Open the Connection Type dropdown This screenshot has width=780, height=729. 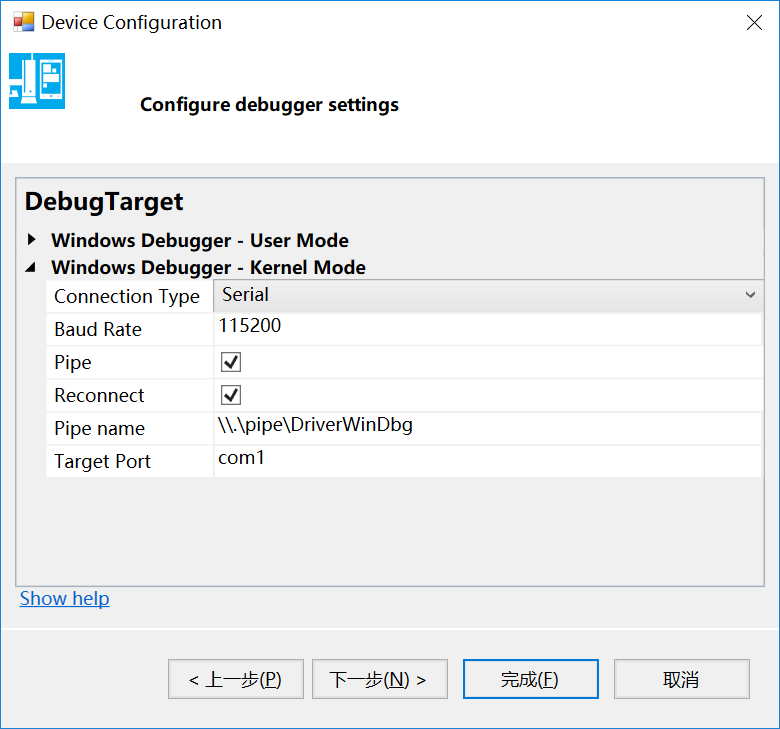(x=488, y=296)
